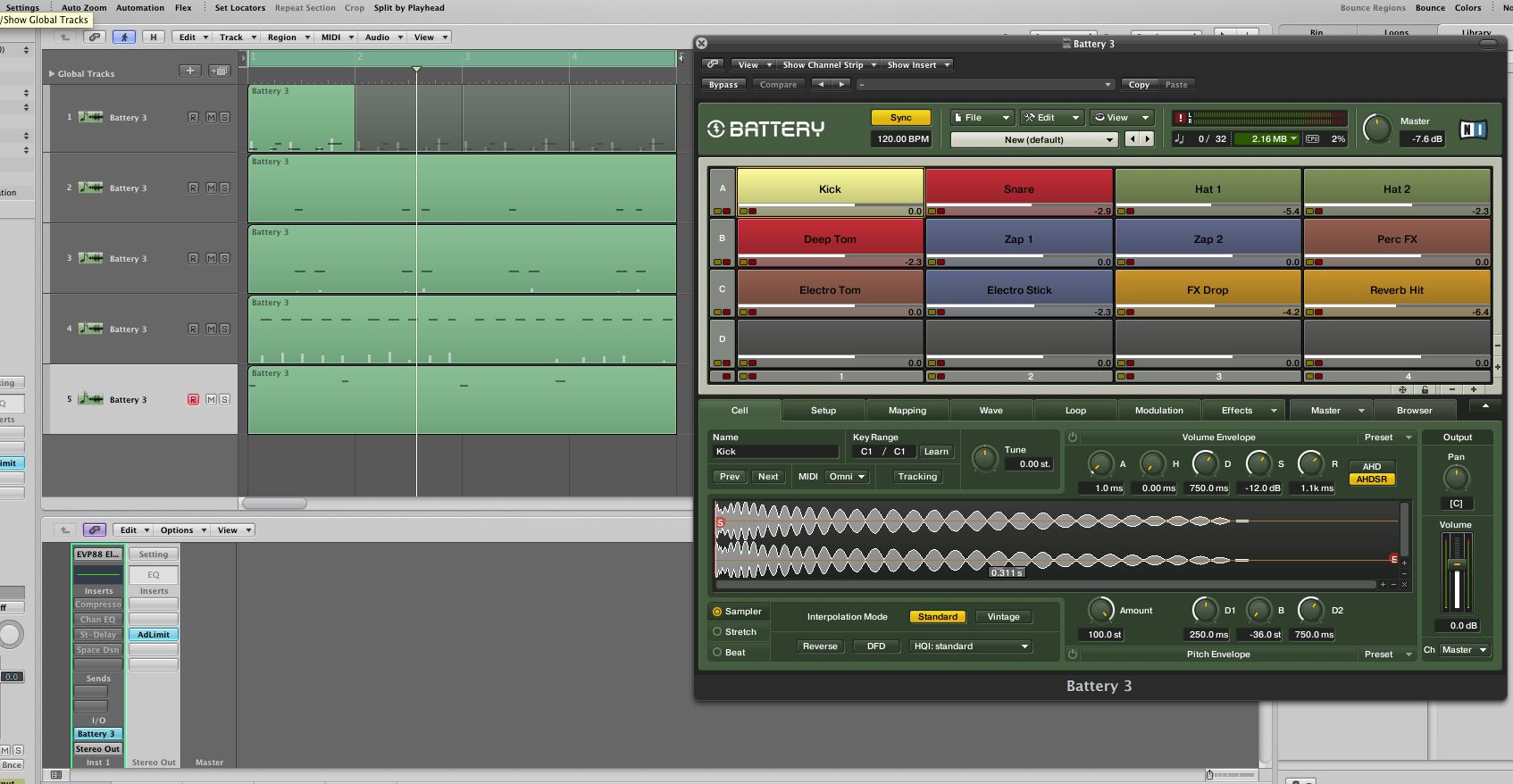Switch to the Modulation tab
Image resolution: width=1513 pixels, height=784 pixels.
1159,411
